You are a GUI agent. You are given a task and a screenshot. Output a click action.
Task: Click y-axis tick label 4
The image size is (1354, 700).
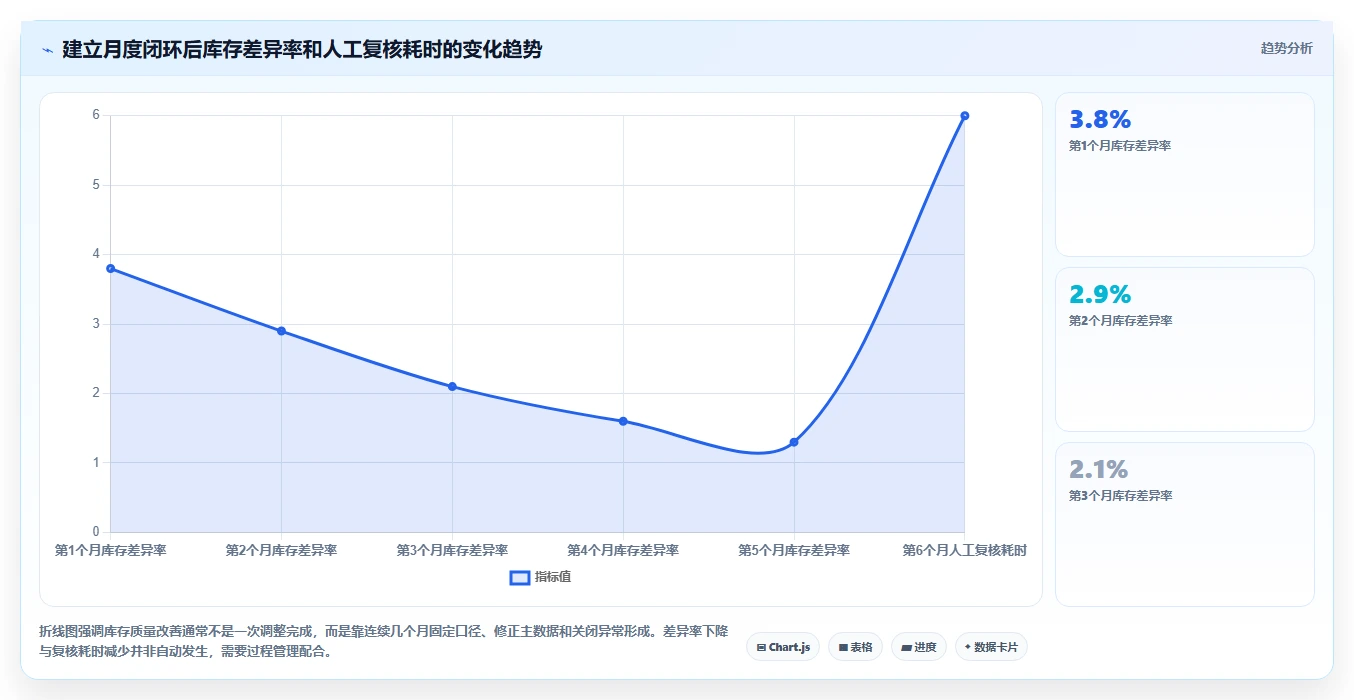pyautogui.click(x=96, y=254)
